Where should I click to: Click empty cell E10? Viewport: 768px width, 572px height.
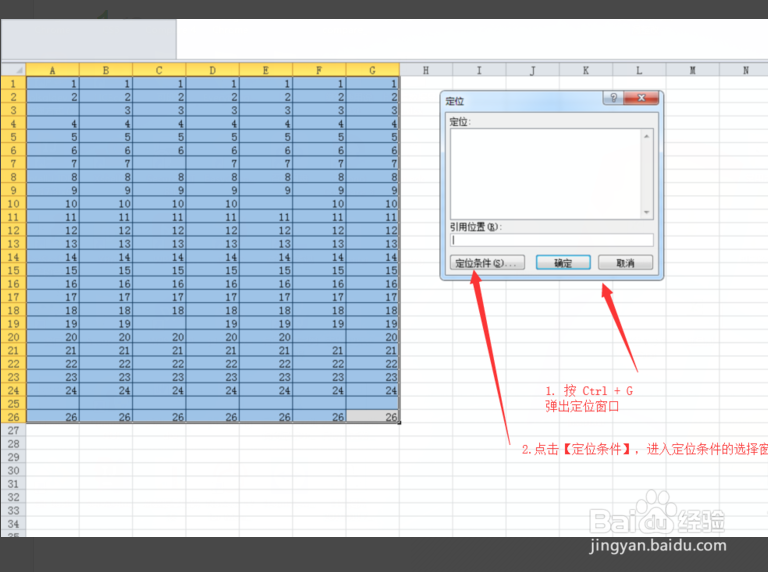[266, 204]
